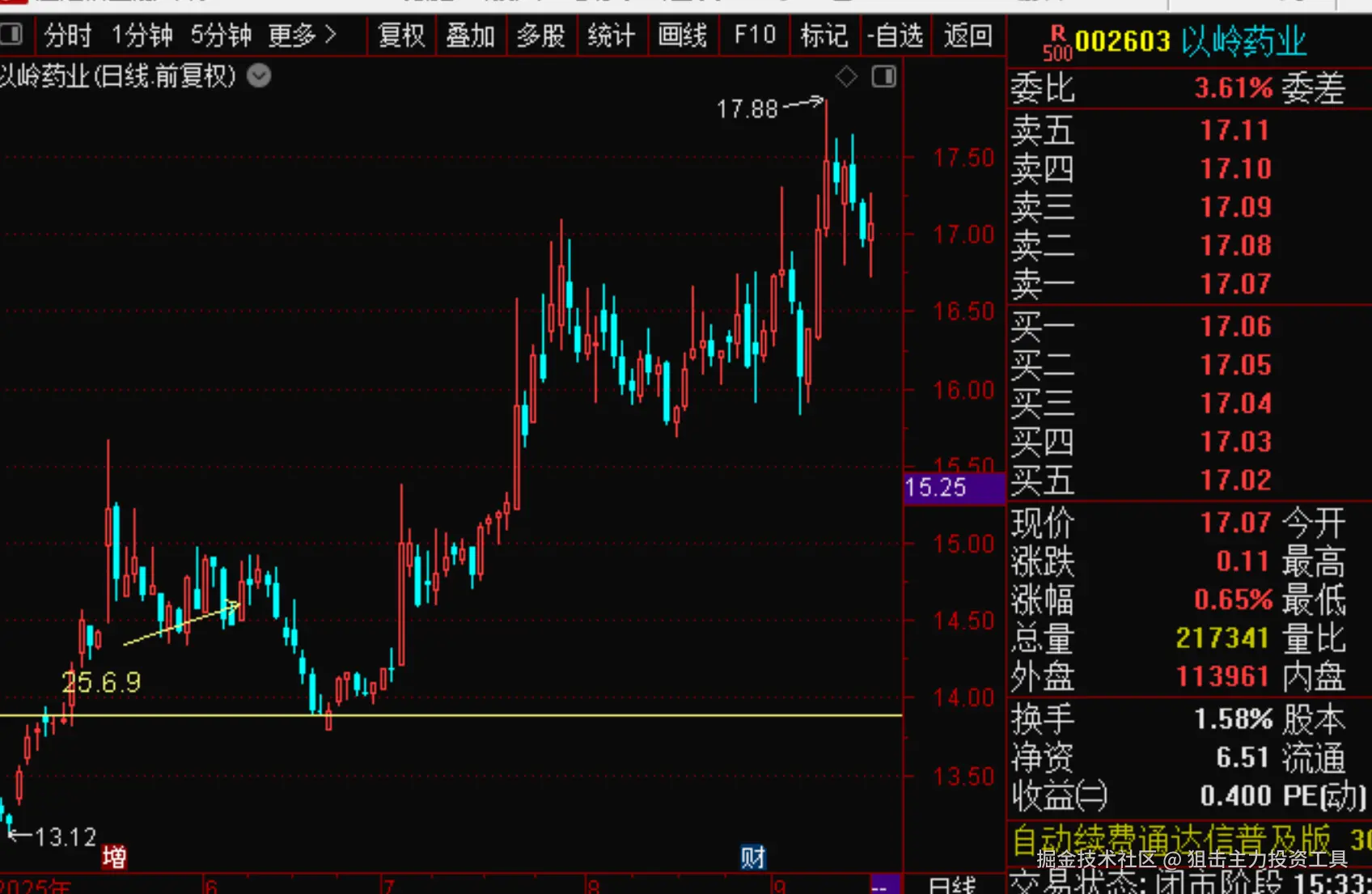Click the 17.88 high price annotation
Image resolution: width=1372 pixels, height=894 pixels.
pyautogui.click(x=746, y=108)
